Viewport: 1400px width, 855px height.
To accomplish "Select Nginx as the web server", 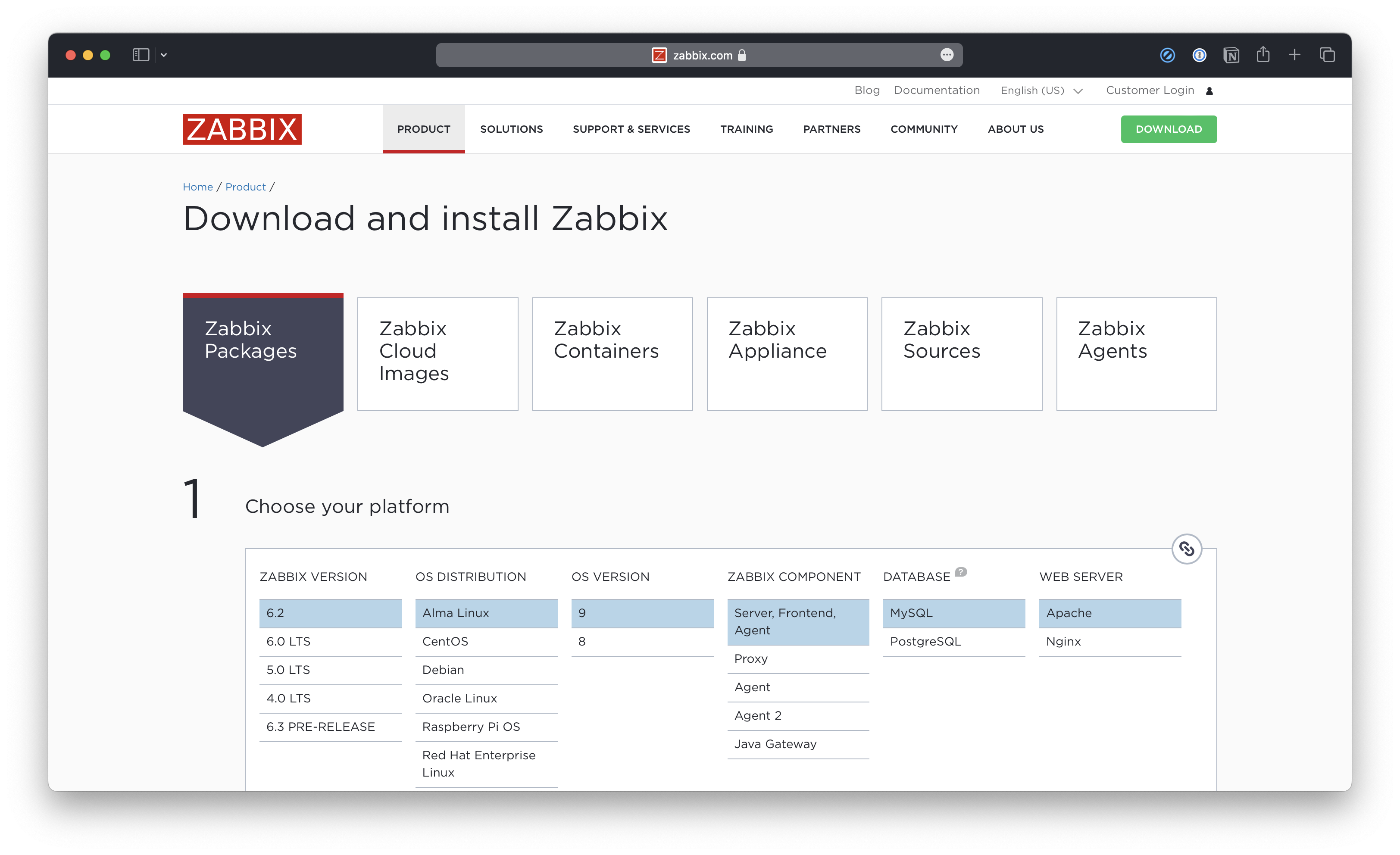I will coord(1063,641).
